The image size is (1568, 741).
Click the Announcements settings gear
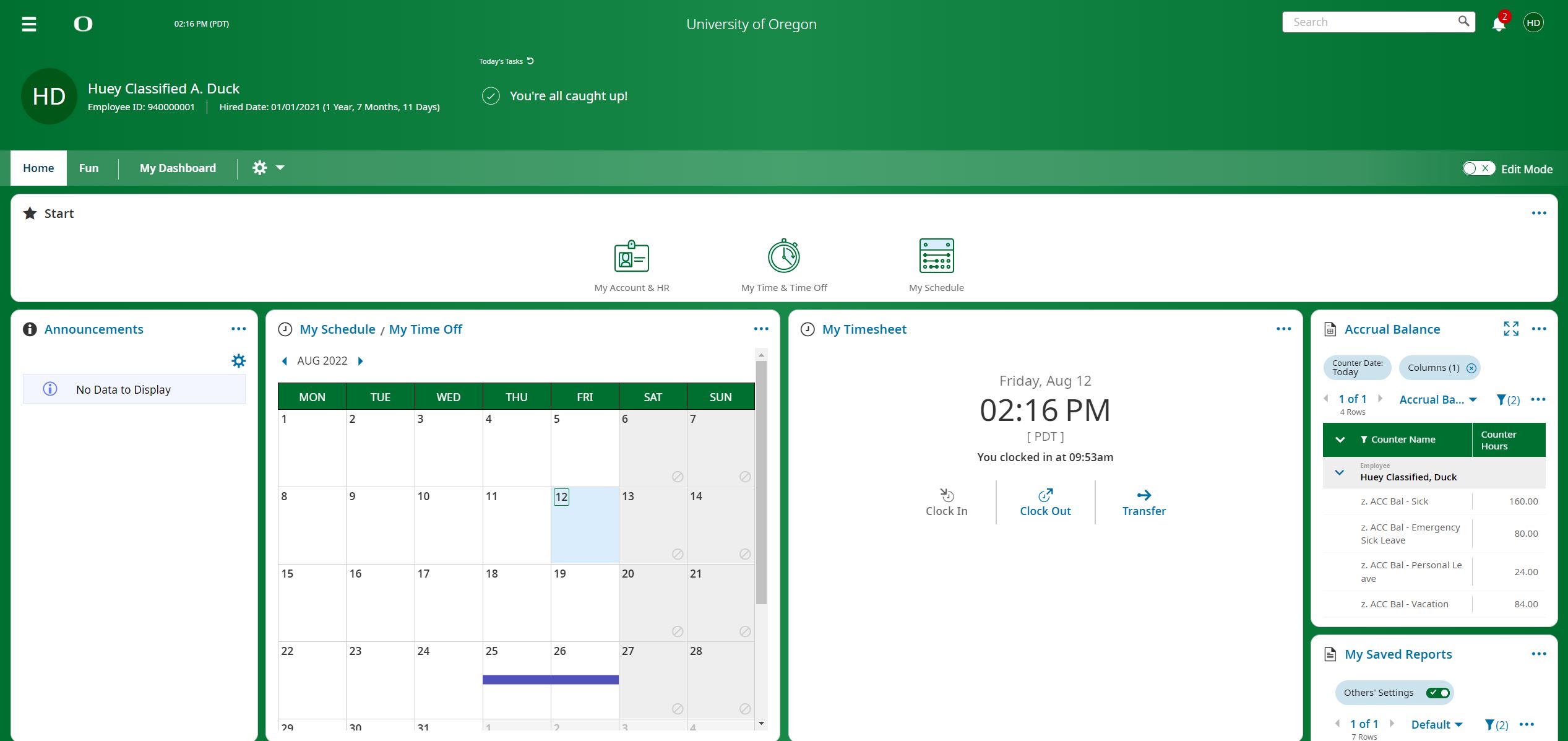(238, 361)
